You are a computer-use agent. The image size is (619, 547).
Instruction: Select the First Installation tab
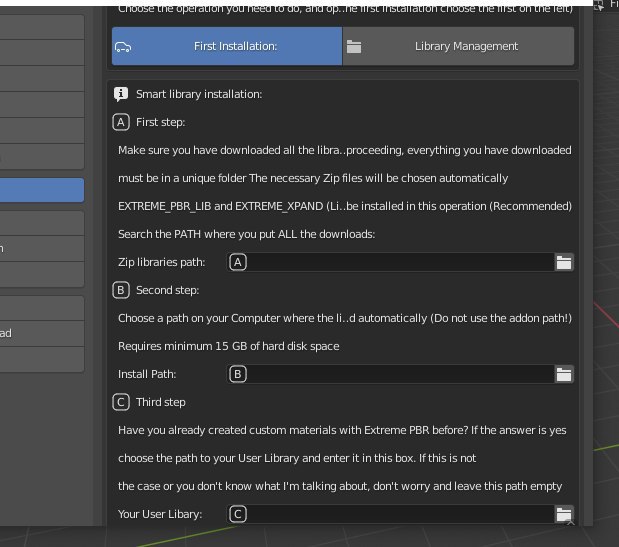tap(227, 46)
